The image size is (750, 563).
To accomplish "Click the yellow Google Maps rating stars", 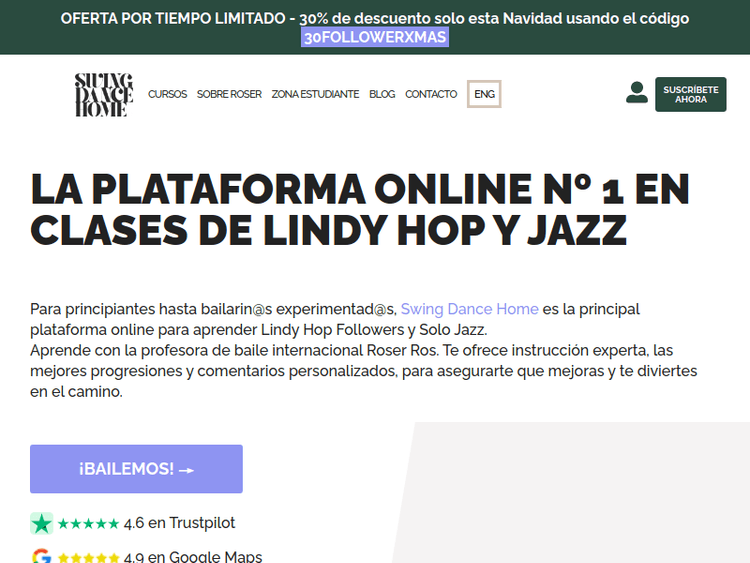I will click(88, 558).
